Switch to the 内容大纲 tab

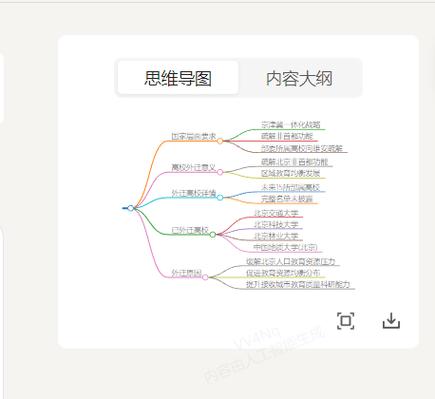pyautogui.click(x=299, y=79)
